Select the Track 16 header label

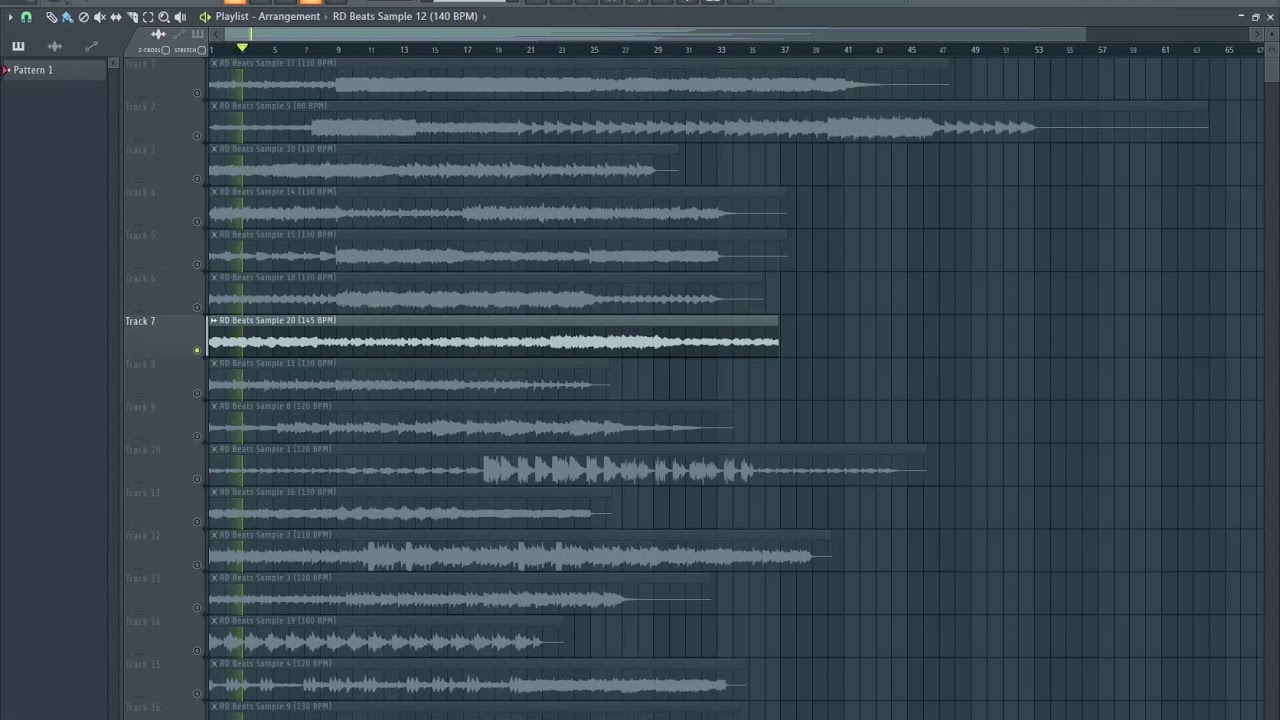click(142, 708)
